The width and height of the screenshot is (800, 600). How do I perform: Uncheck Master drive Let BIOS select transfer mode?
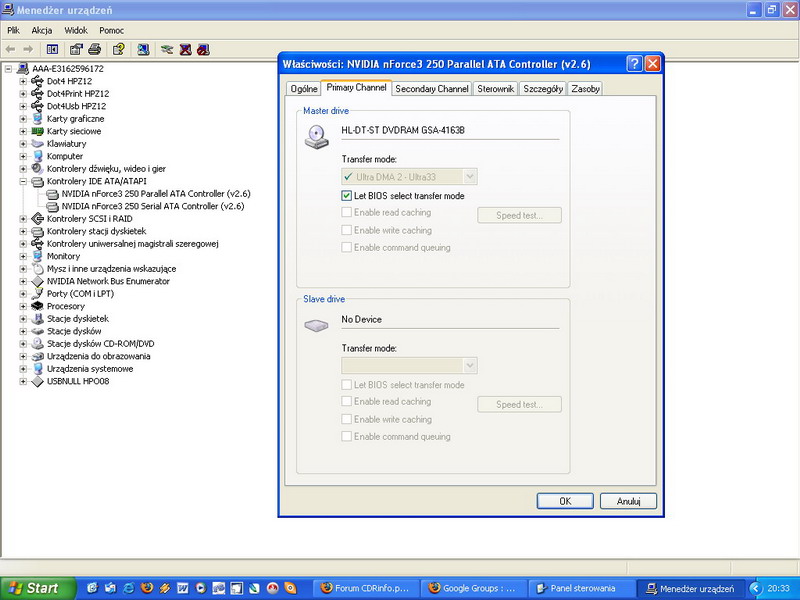[x=346, y=195]
